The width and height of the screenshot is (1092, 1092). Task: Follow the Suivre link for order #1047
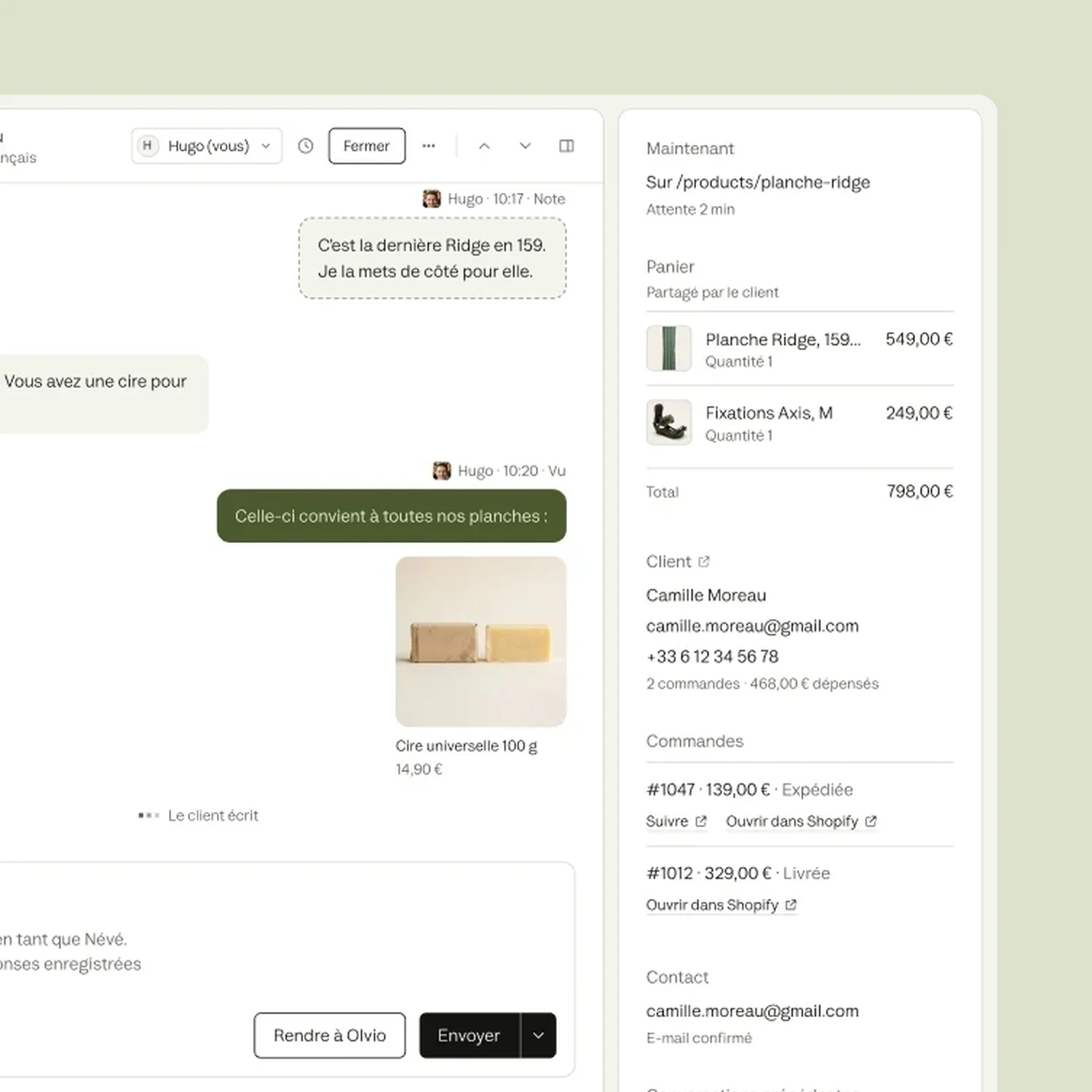click(676, 821)
